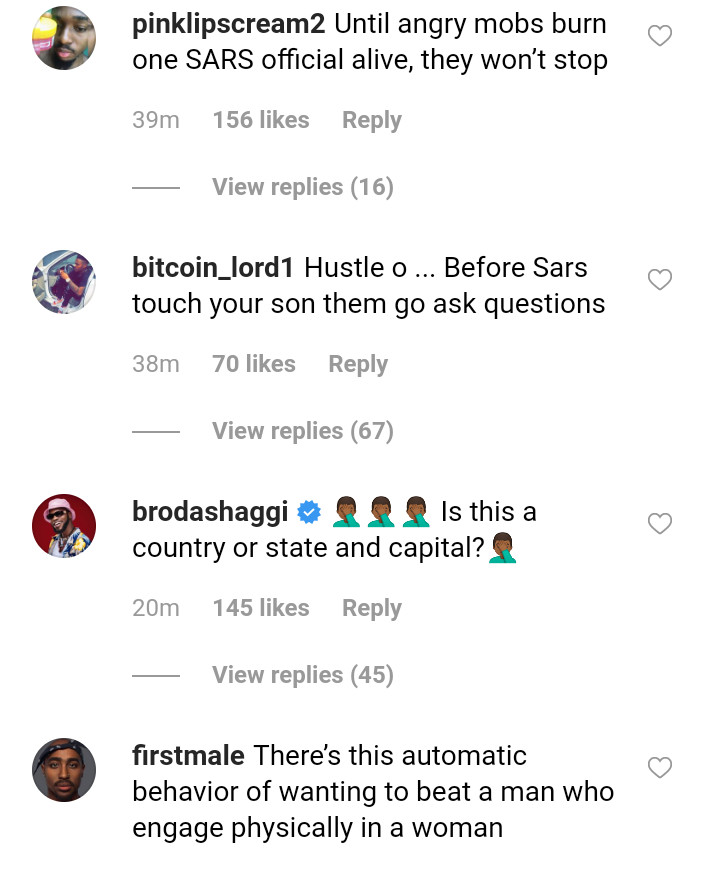Heart the firstmale comment
The height and width of the screenshot is (880, 720).
click(x=659, y=768)
